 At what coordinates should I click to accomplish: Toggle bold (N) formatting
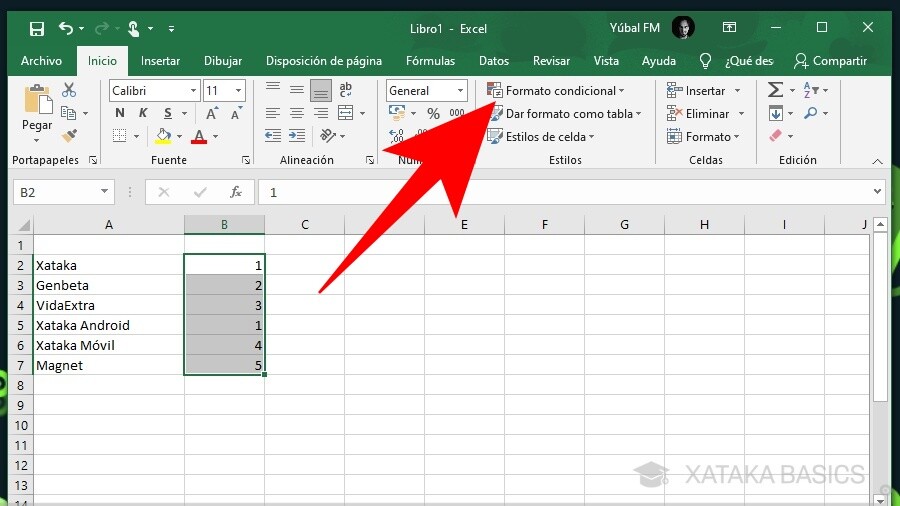coord(119,113)
